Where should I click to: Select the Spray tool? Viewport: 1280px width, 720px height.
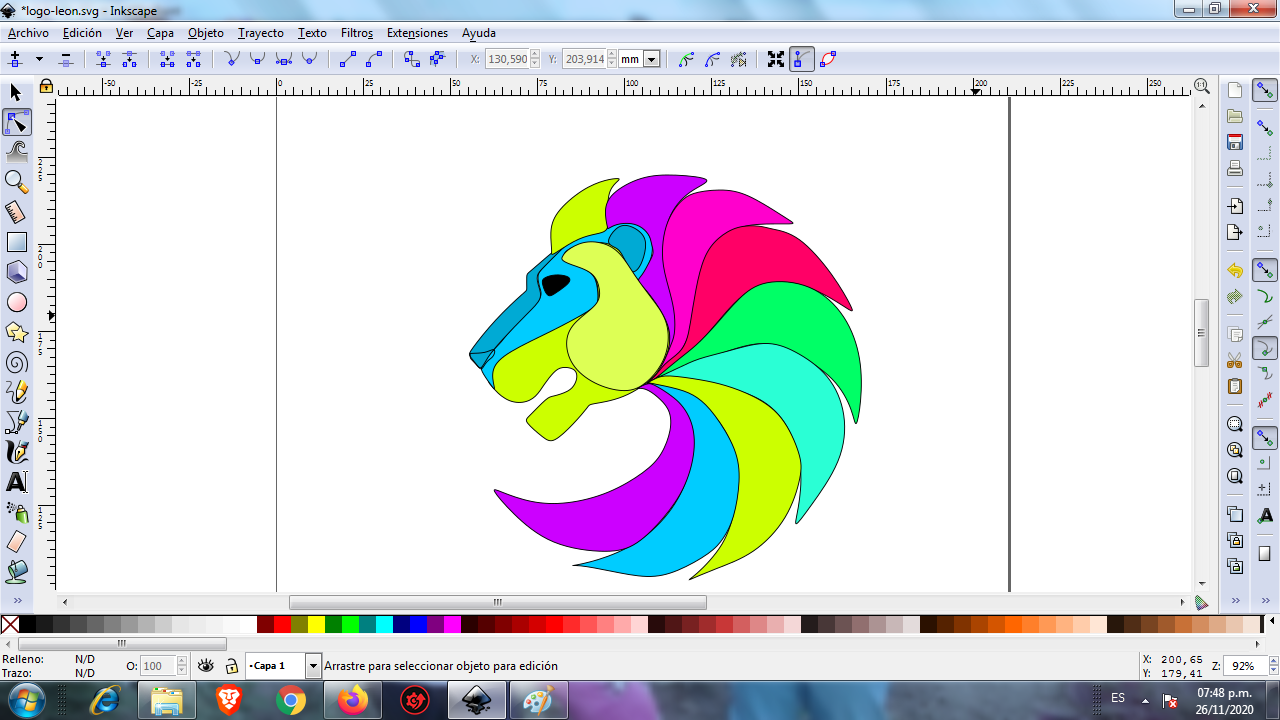click(x=16, y=512)
